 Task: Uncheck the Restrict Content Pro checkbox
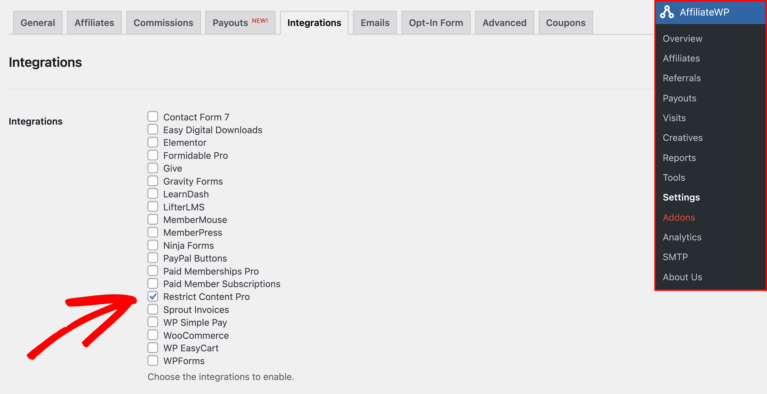point(153,297)
